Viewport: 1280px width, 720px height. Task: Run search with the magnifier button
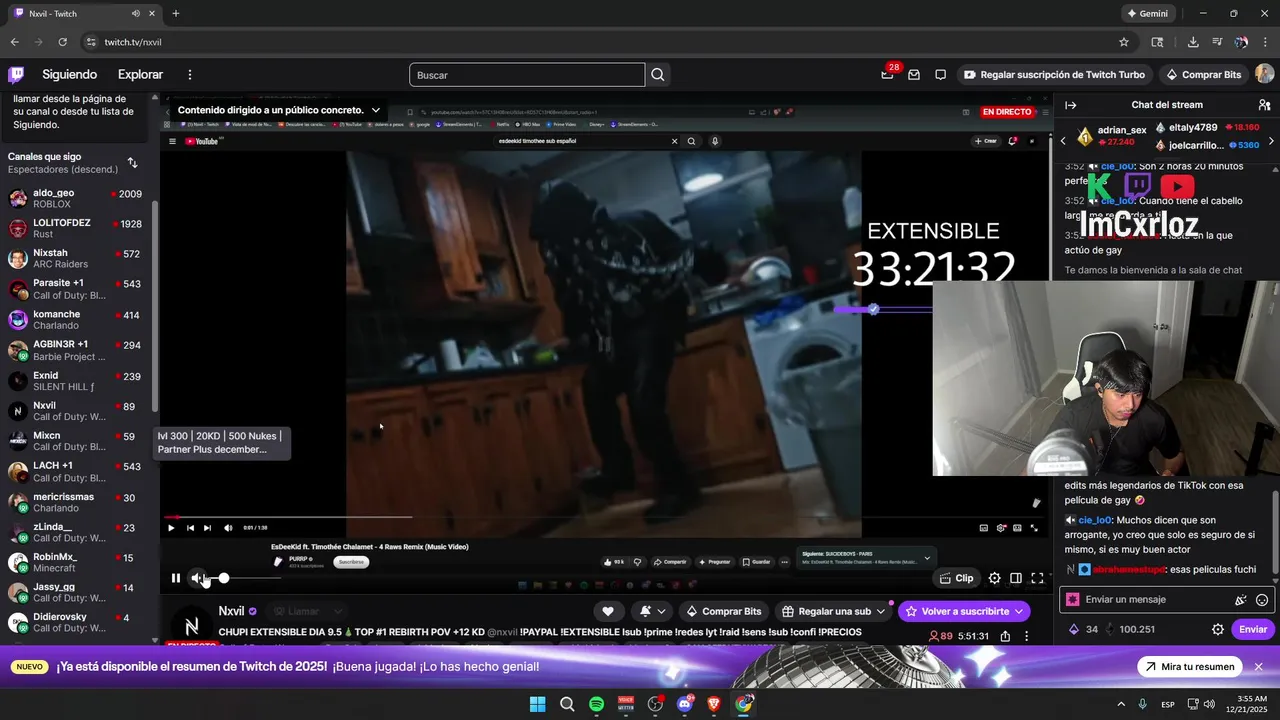click(x=657, y=74)
